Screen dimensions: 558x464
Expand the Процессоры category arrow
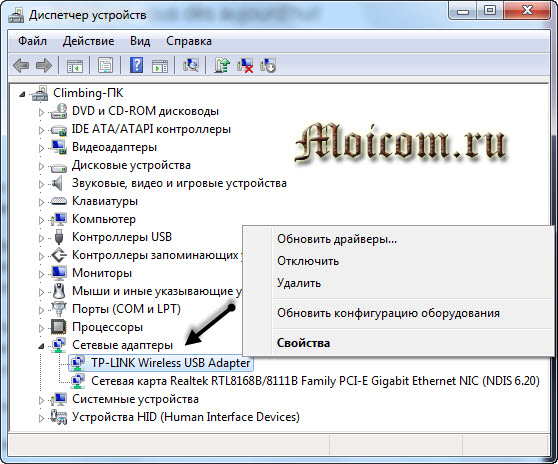click(x=41, y=328)
